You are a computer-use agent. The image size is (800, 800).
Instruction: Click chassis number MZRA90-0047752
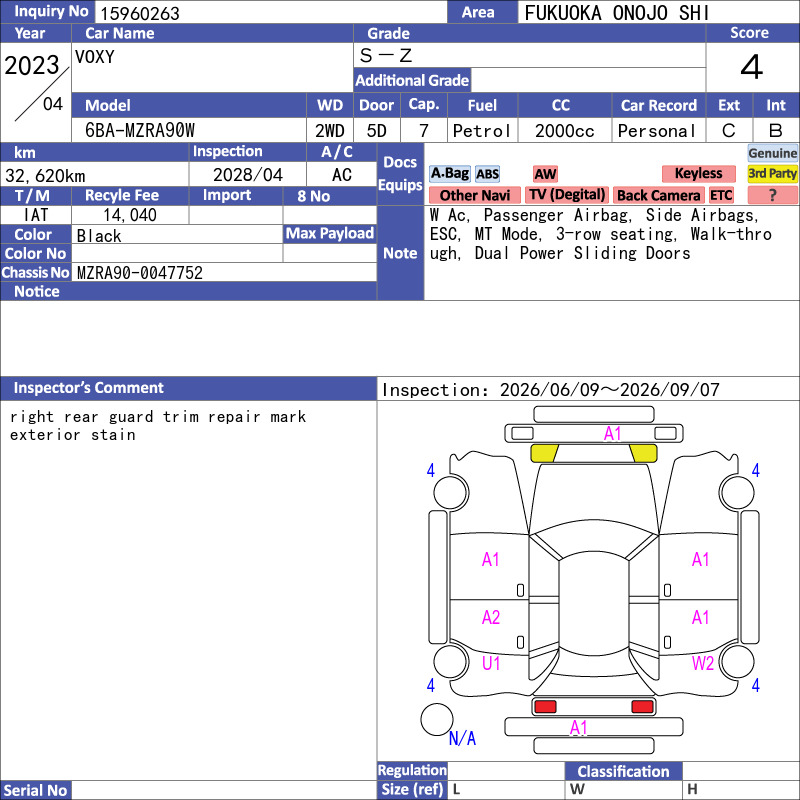(139, 273)
